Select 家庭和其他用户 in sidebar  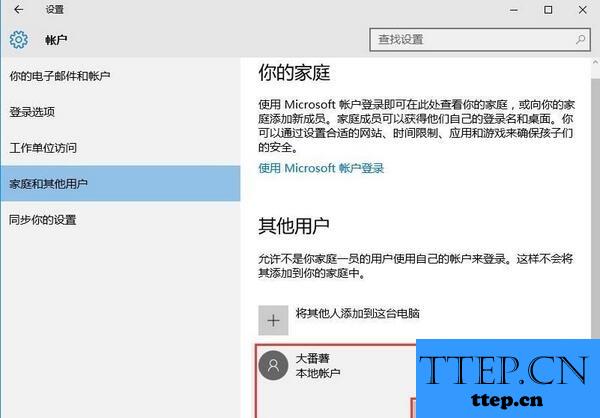[x=120, y=183]
